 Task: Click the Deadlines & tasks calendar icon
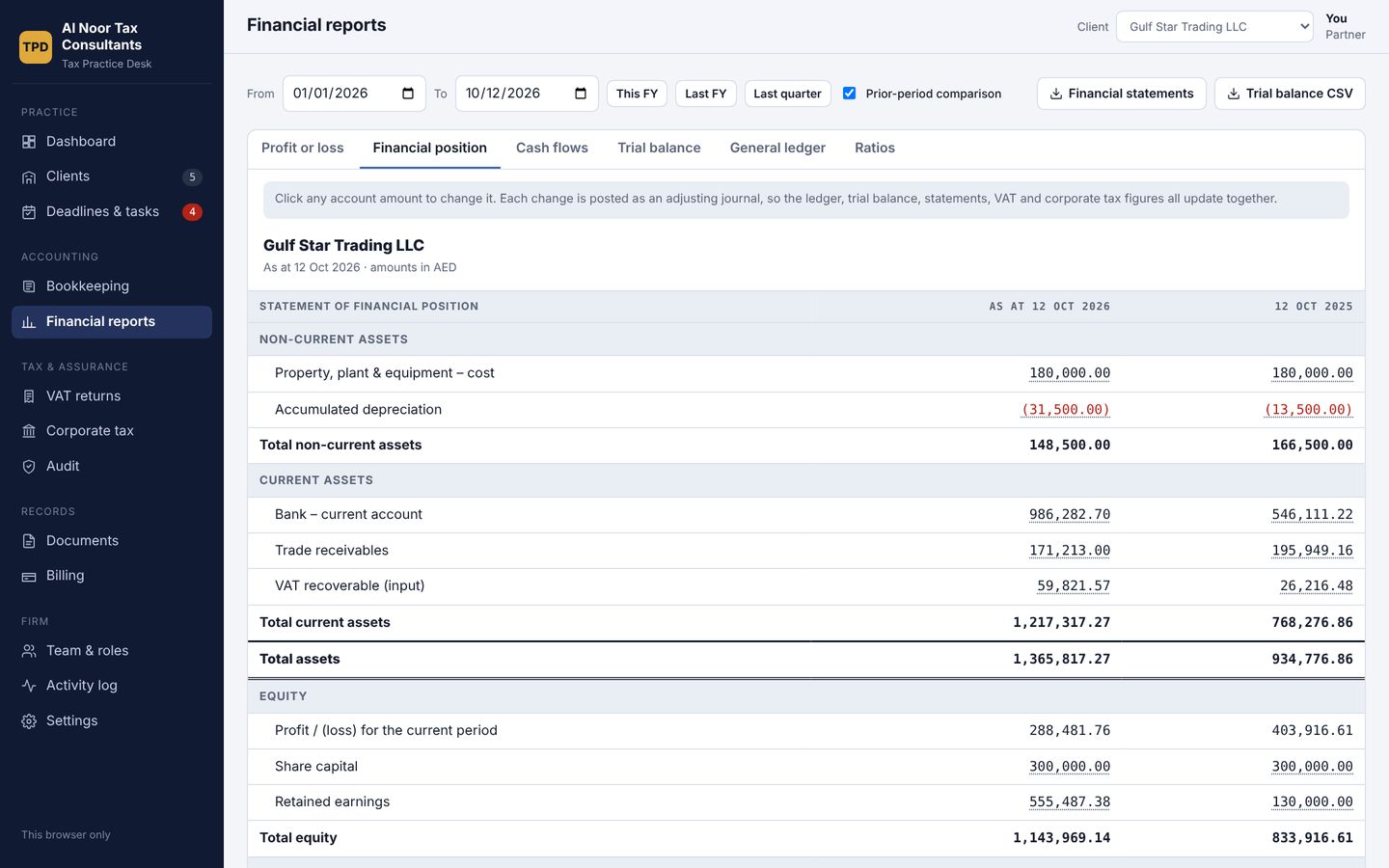click(x=29, y=212)
